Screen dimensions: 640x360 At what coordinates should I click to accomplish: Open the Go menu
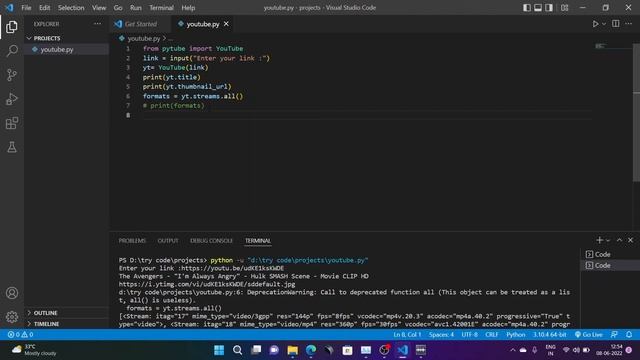click(x=118, y=8)
